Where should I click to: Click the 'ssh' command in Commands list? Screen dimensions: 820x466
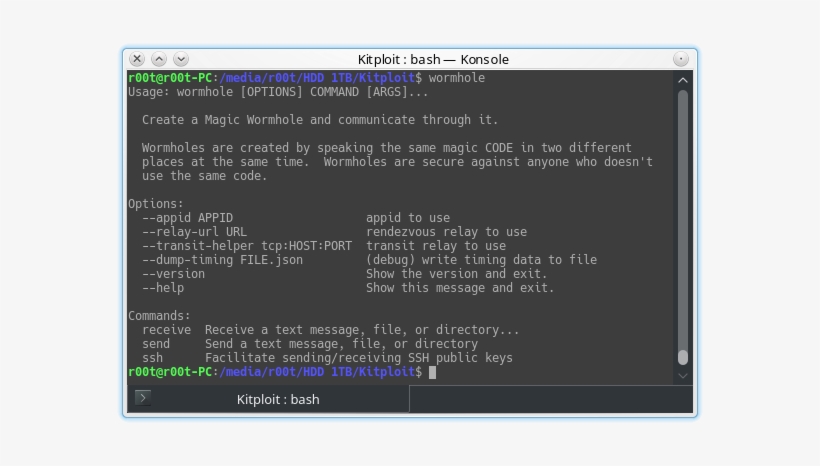[x=152, y=358]
